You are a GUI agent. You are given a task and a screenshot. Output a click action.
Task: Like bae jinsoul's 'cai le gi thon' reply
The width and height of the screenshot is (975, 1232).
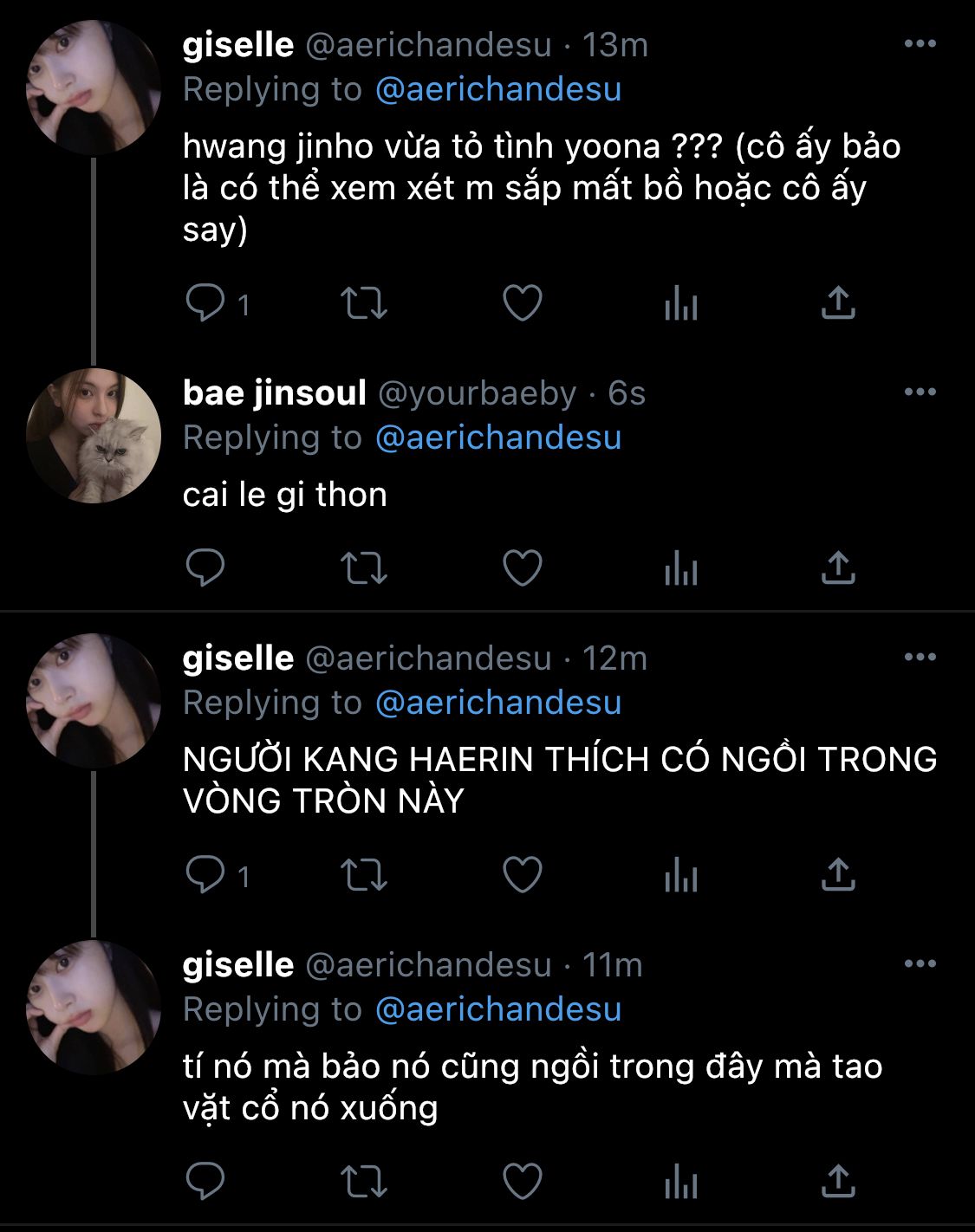(x=523, y=568)
